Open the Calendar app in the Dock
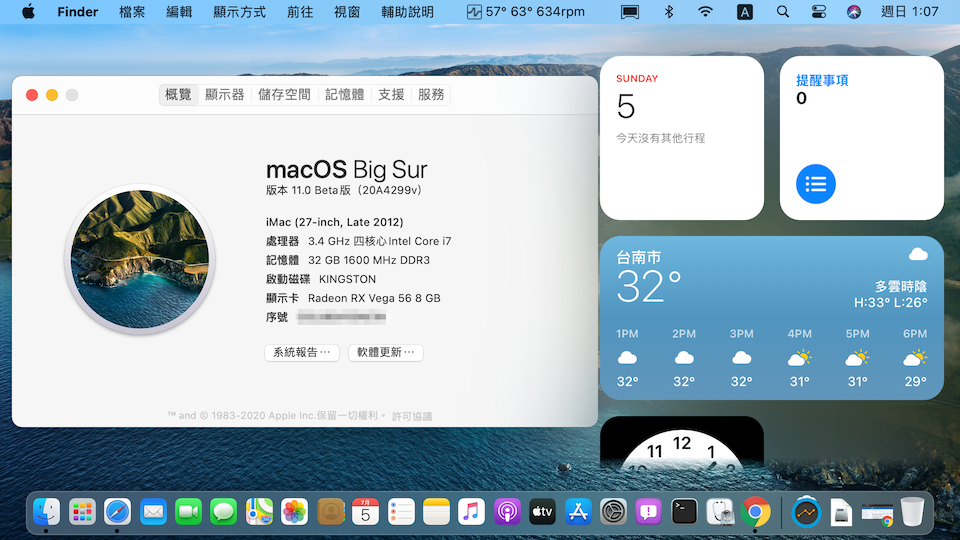The image size is (960, 540). coord(366,512)
